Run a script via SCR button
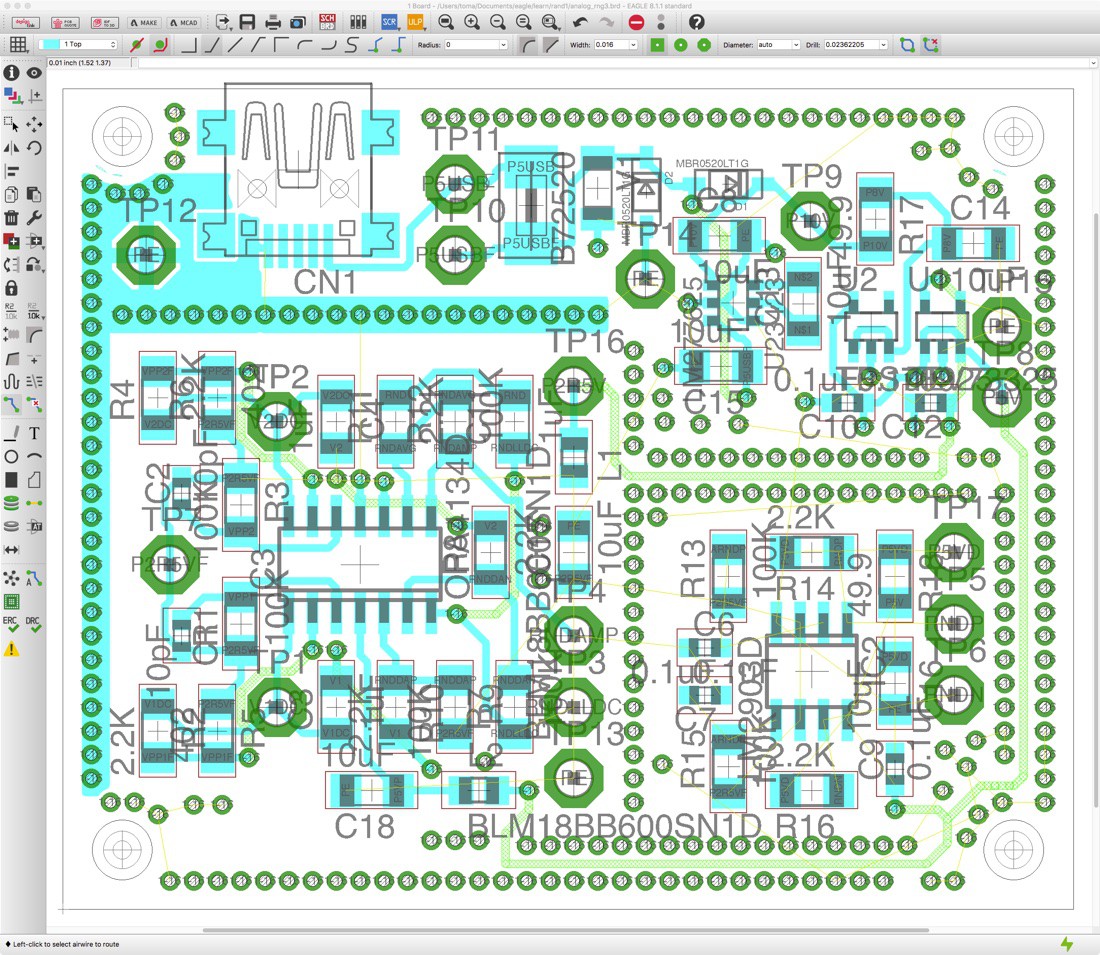Screen dimensions: 1100x955 pos(389,22)
